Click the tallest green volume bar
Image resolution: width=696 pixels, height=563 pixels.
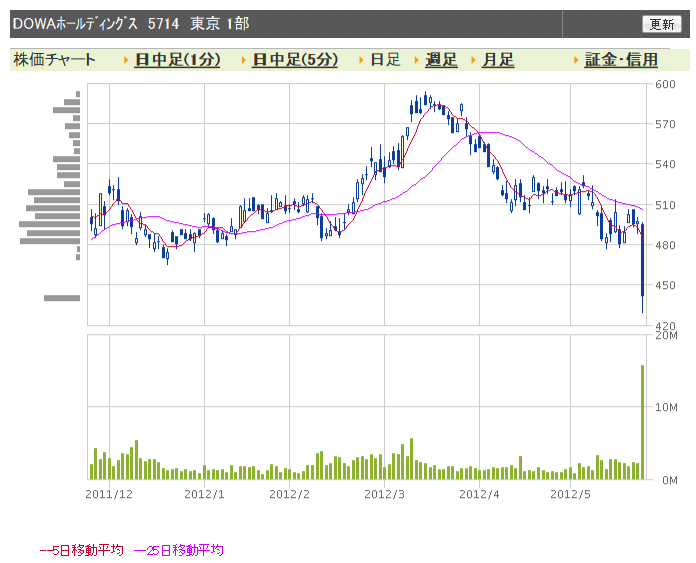tap(642, 422)
